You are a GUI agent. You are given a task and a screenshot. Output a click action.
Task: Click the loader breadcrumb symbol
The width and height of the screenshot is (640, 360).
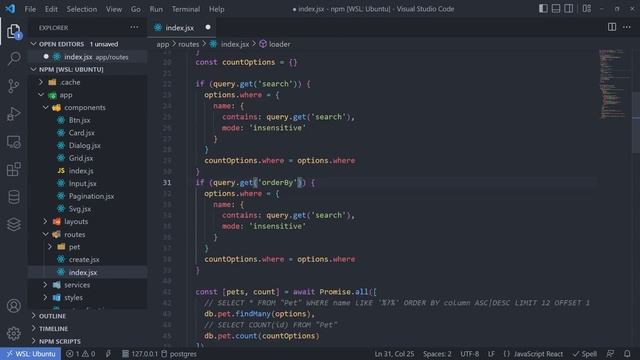point(275,44)
